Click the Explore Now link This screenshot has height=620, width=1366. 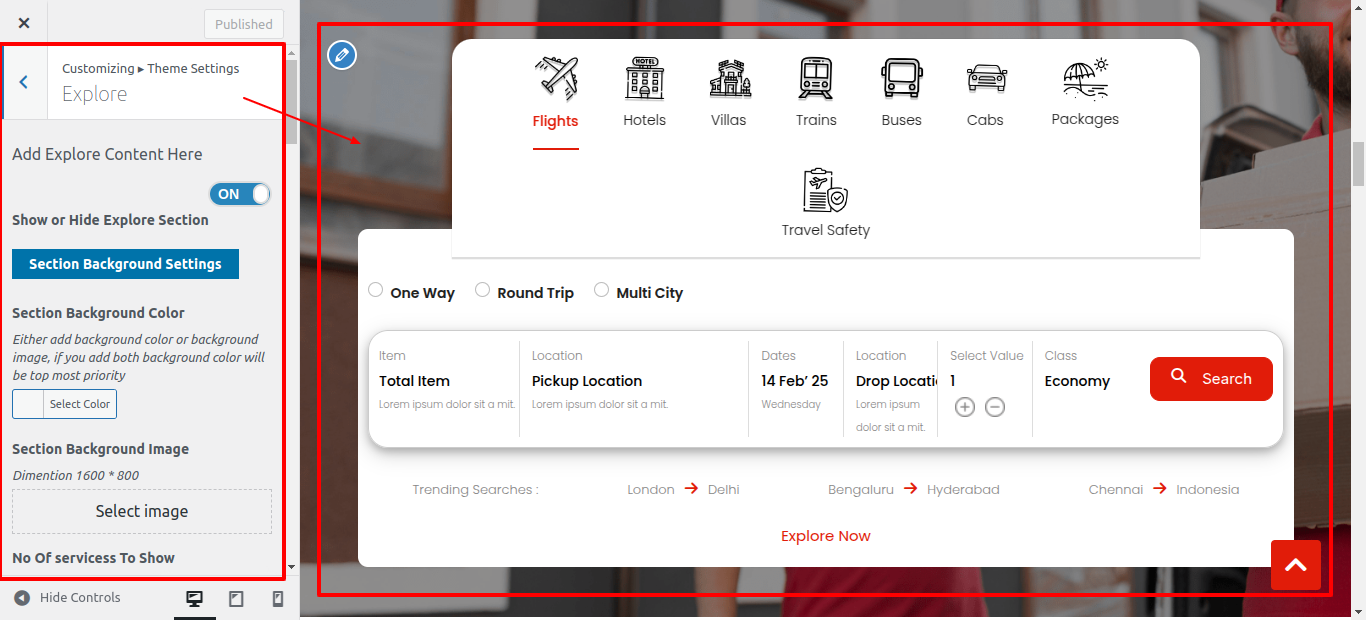click(x=825, y=536)
